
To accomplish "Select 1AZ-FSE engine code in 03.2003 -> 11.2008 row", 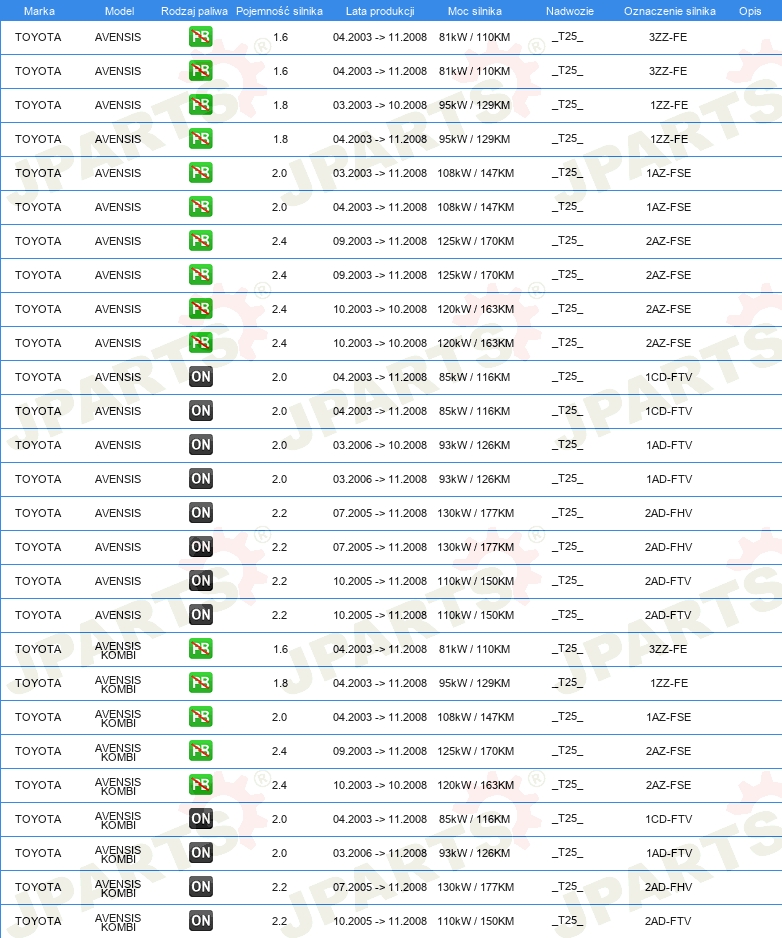I will (x=668, y=173).
